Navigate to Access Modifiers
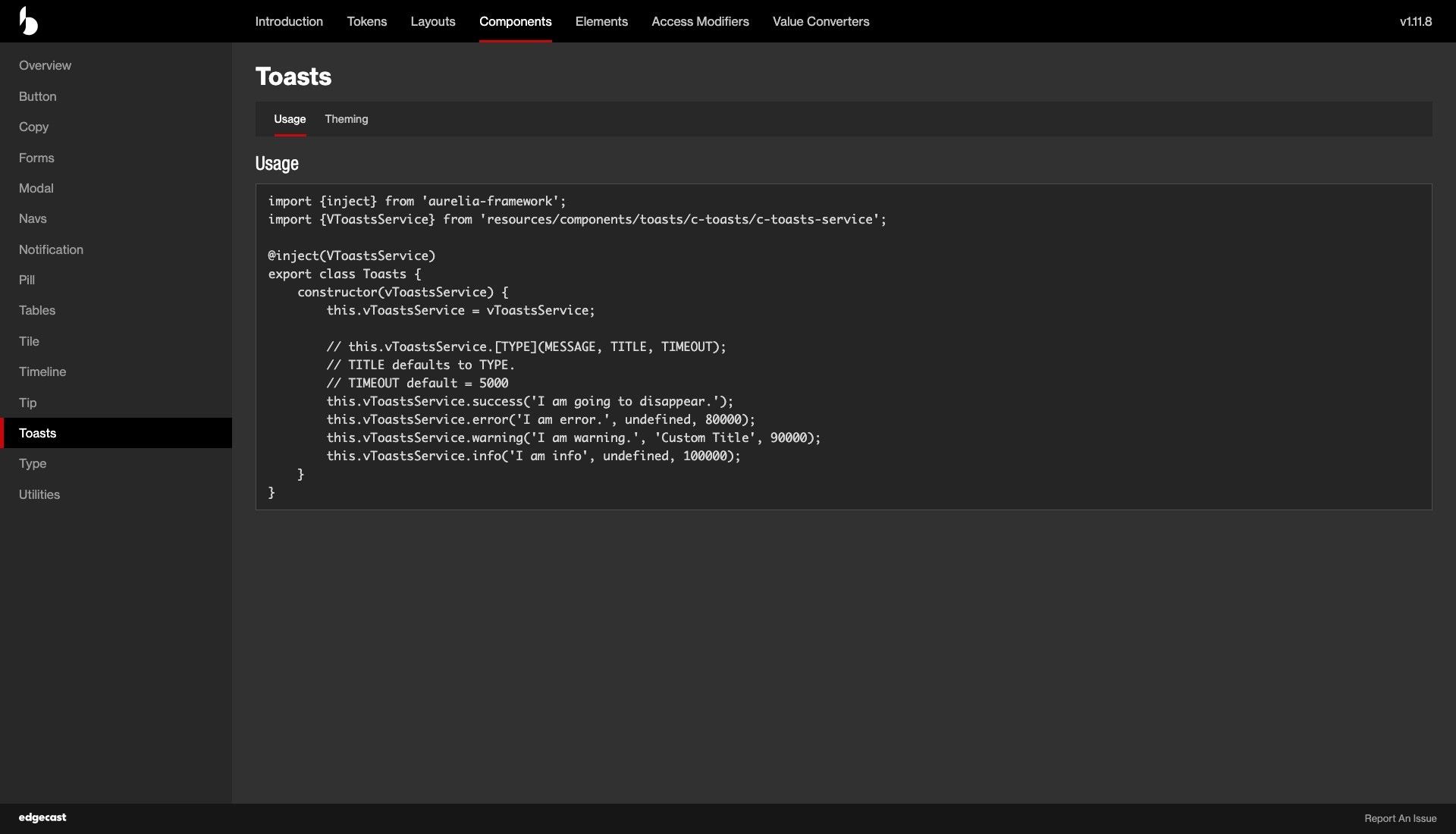 click(700, 21)
